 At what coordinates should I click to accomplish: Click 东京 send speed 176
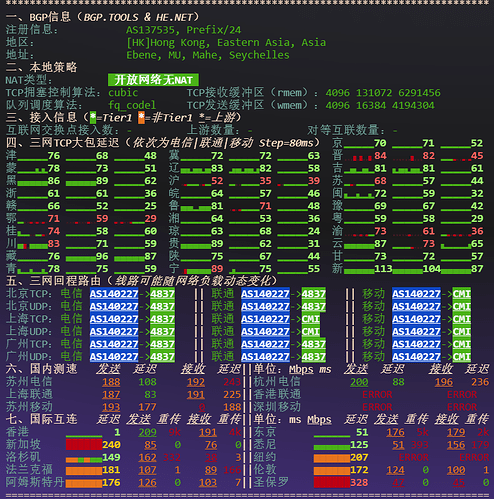pyautogui.click(x=396, y=432)
